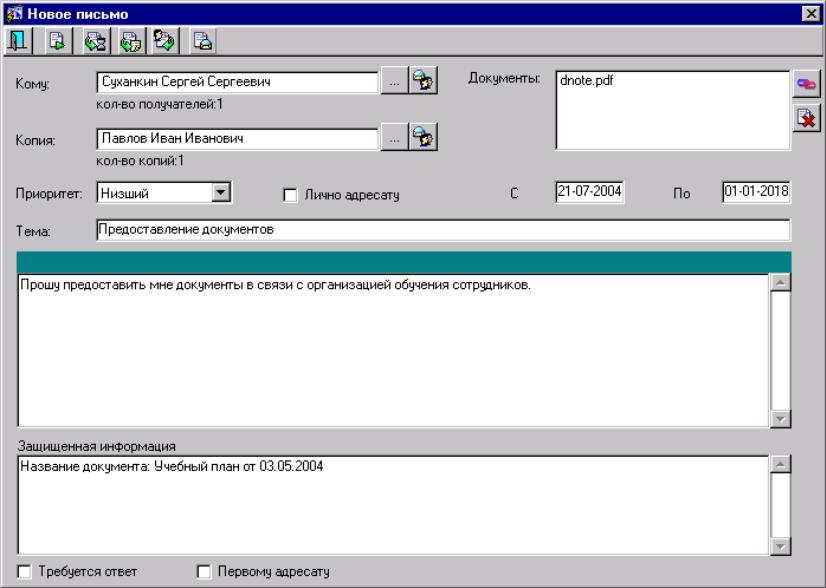Check the Требуется ответ checkbox

(x=24, y=572)
